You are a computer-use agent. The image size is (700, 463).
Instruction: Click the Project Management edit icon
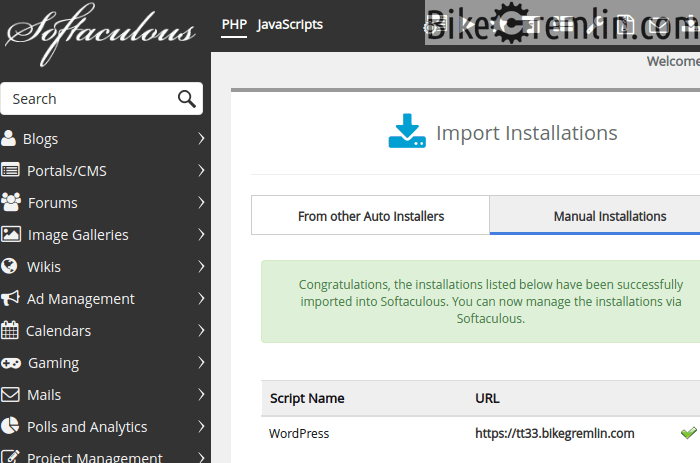pos(10,456)
